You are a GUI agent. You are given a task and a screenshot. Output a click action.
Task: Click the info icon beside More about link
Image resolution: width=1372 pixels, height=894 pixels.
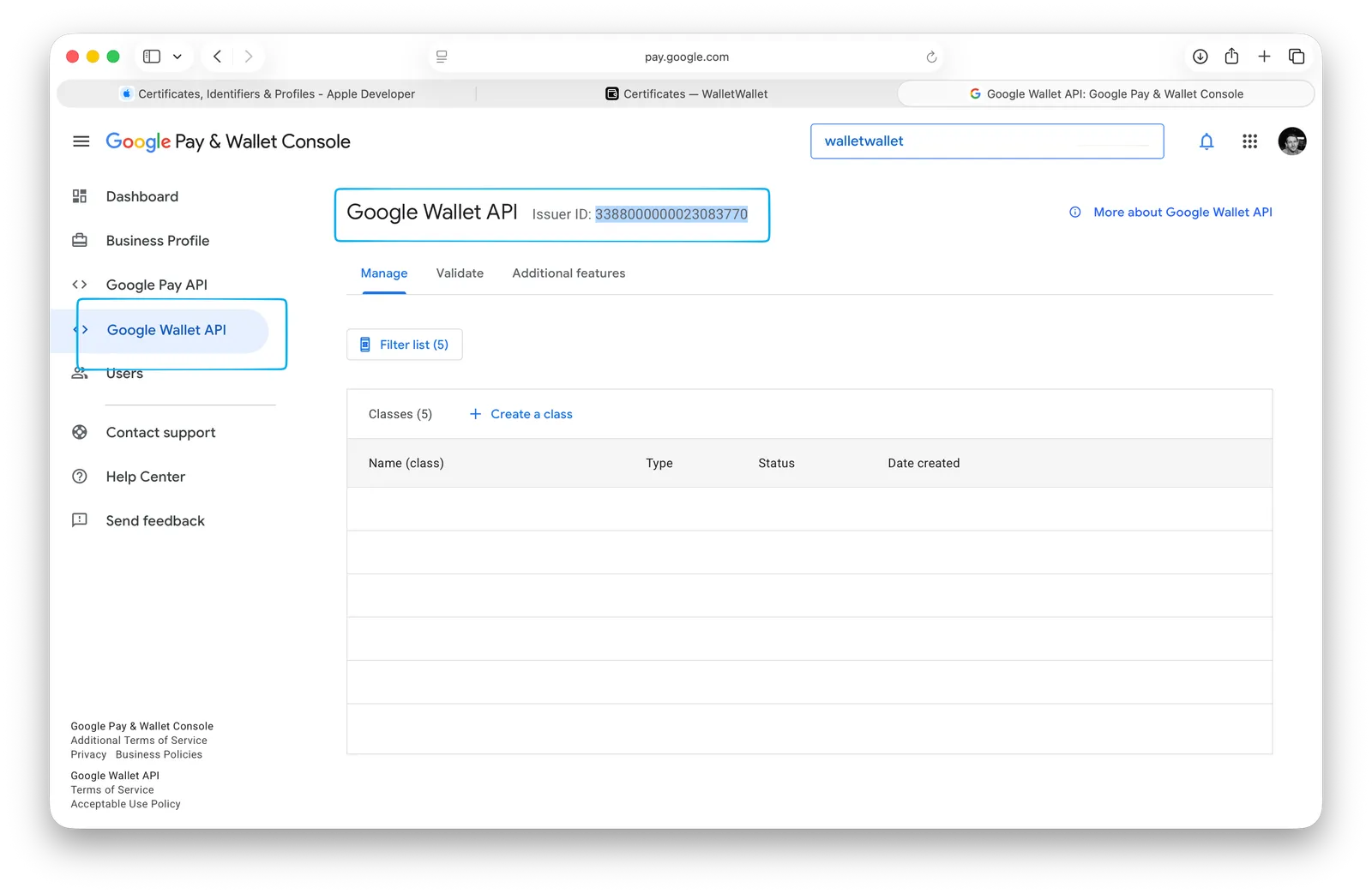pyautogui.click(x=1075, y=212)
